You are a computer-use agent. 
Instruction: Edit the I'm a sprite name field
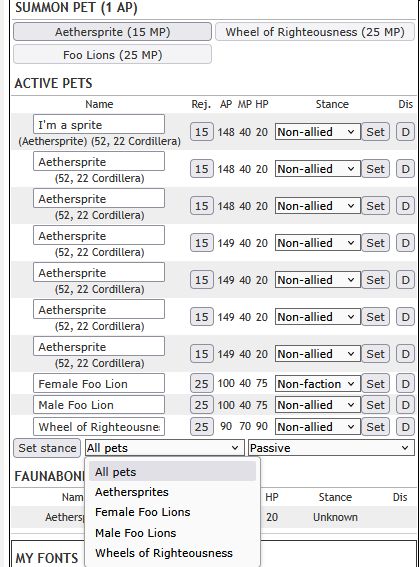[x=99, y=124]
